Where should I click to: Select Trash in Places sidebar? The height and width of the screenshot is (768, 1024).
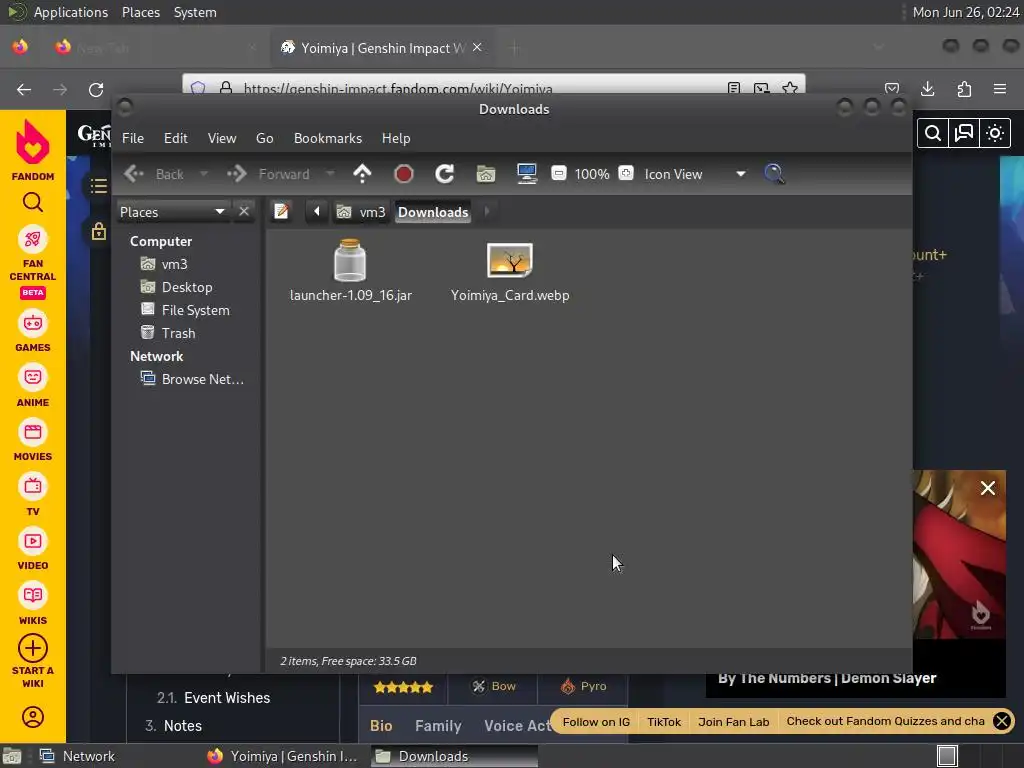click(178, 333)
